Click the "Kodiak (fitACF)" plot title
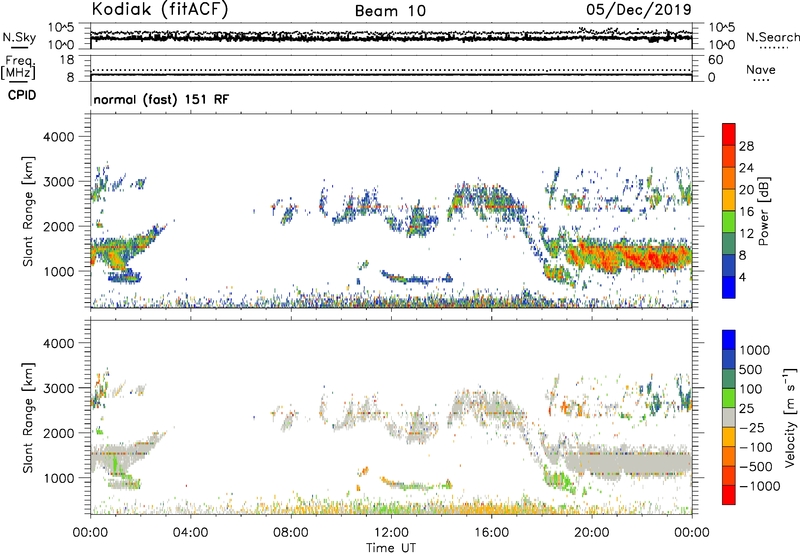 [x=160, y=9]
